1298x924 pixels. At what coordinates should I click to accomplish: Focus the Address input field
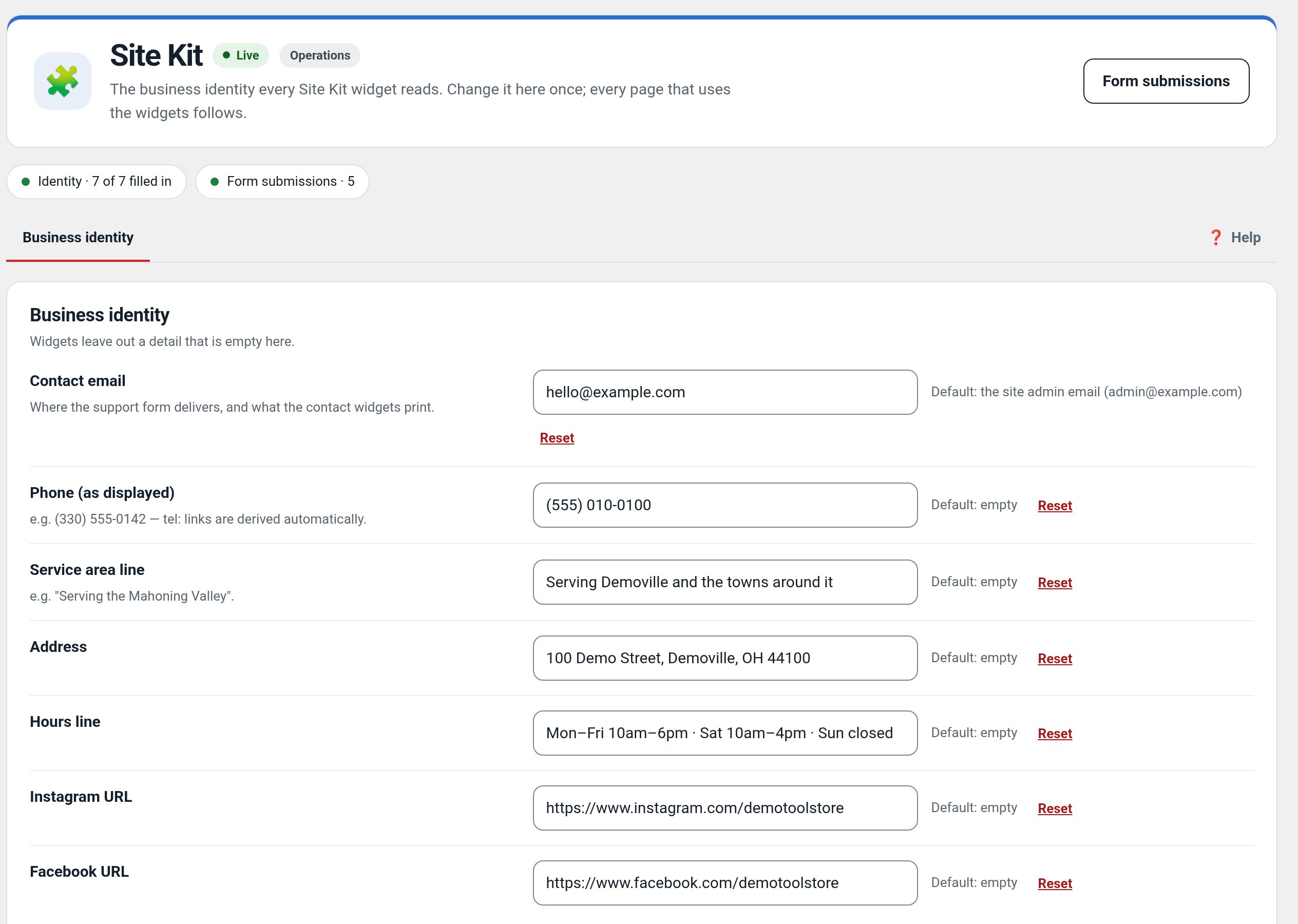[725, 658]
